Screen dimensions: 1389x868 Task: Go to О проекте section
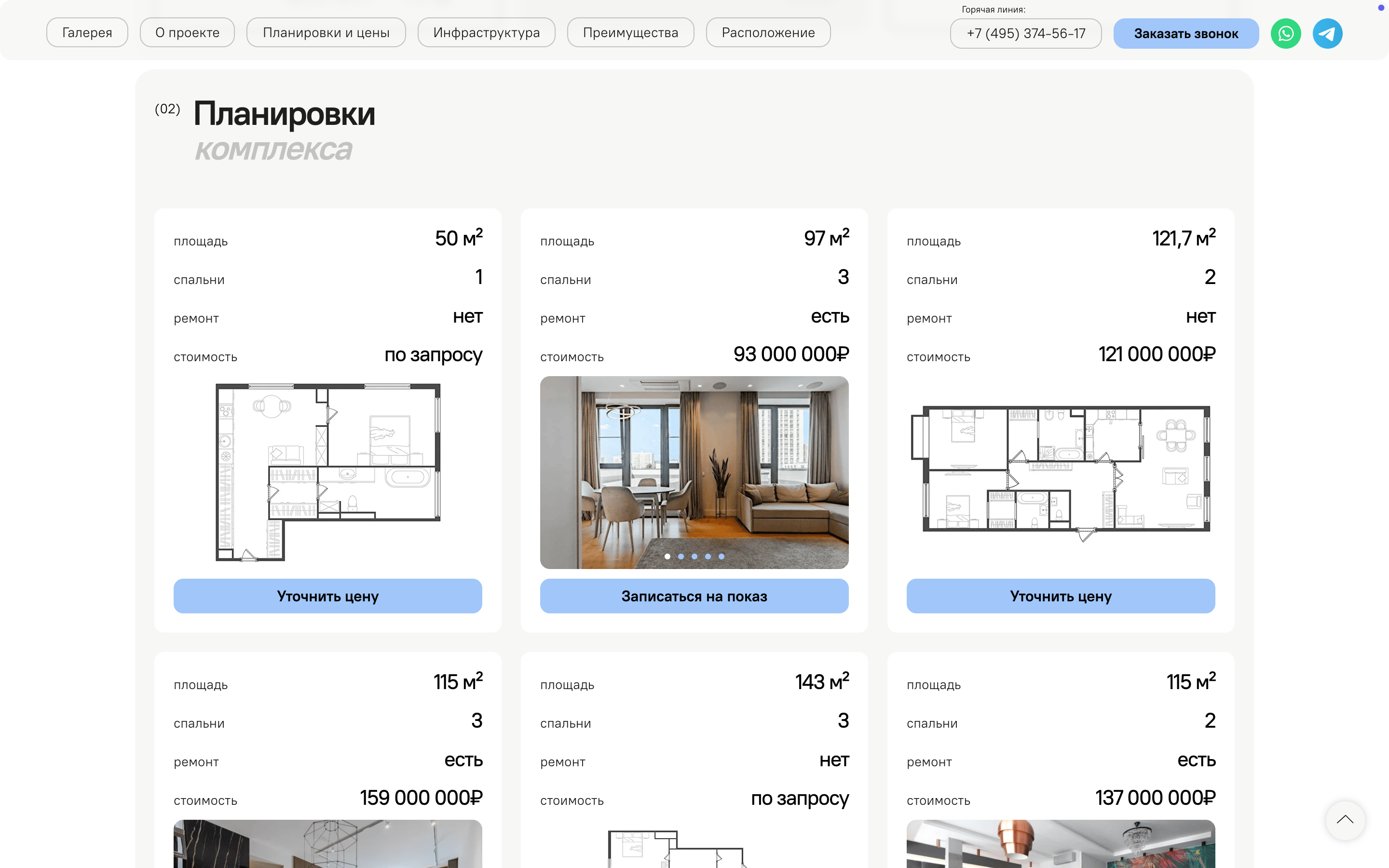(187, 33)
